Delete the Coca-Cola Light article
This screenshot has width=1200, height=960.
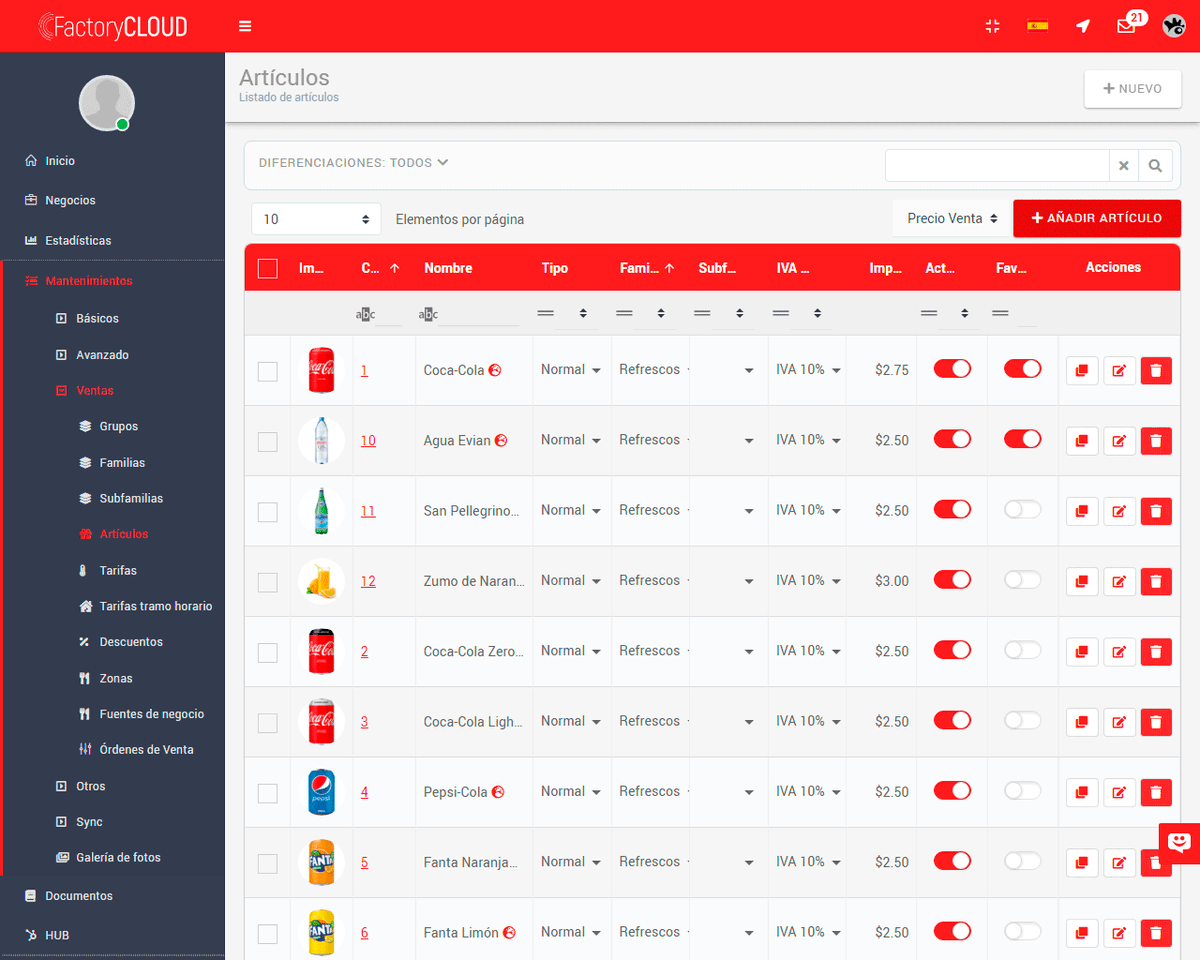[1156, 722]
